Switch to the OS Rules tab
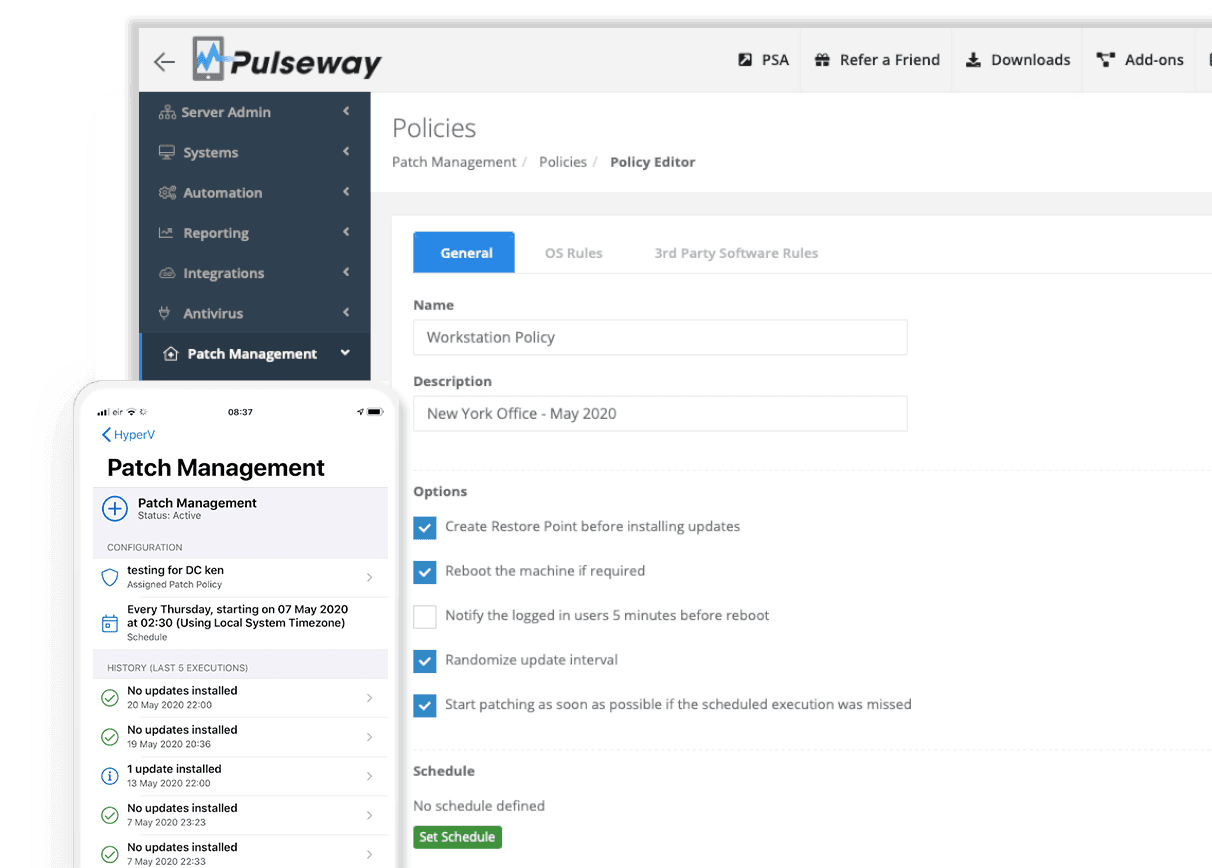This screenshot has width=1212, height=868. click(x=573, y=252)
